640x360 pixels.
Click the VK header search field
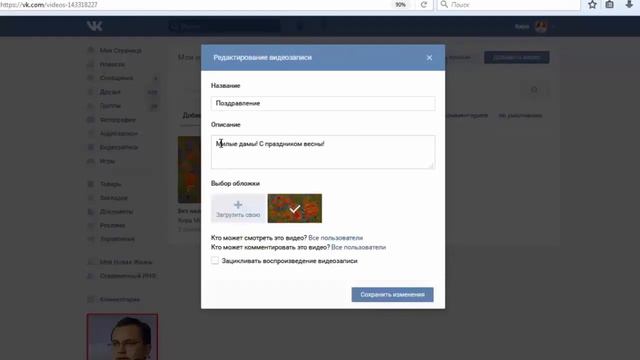pyautogui.click(x=224, y=27)
